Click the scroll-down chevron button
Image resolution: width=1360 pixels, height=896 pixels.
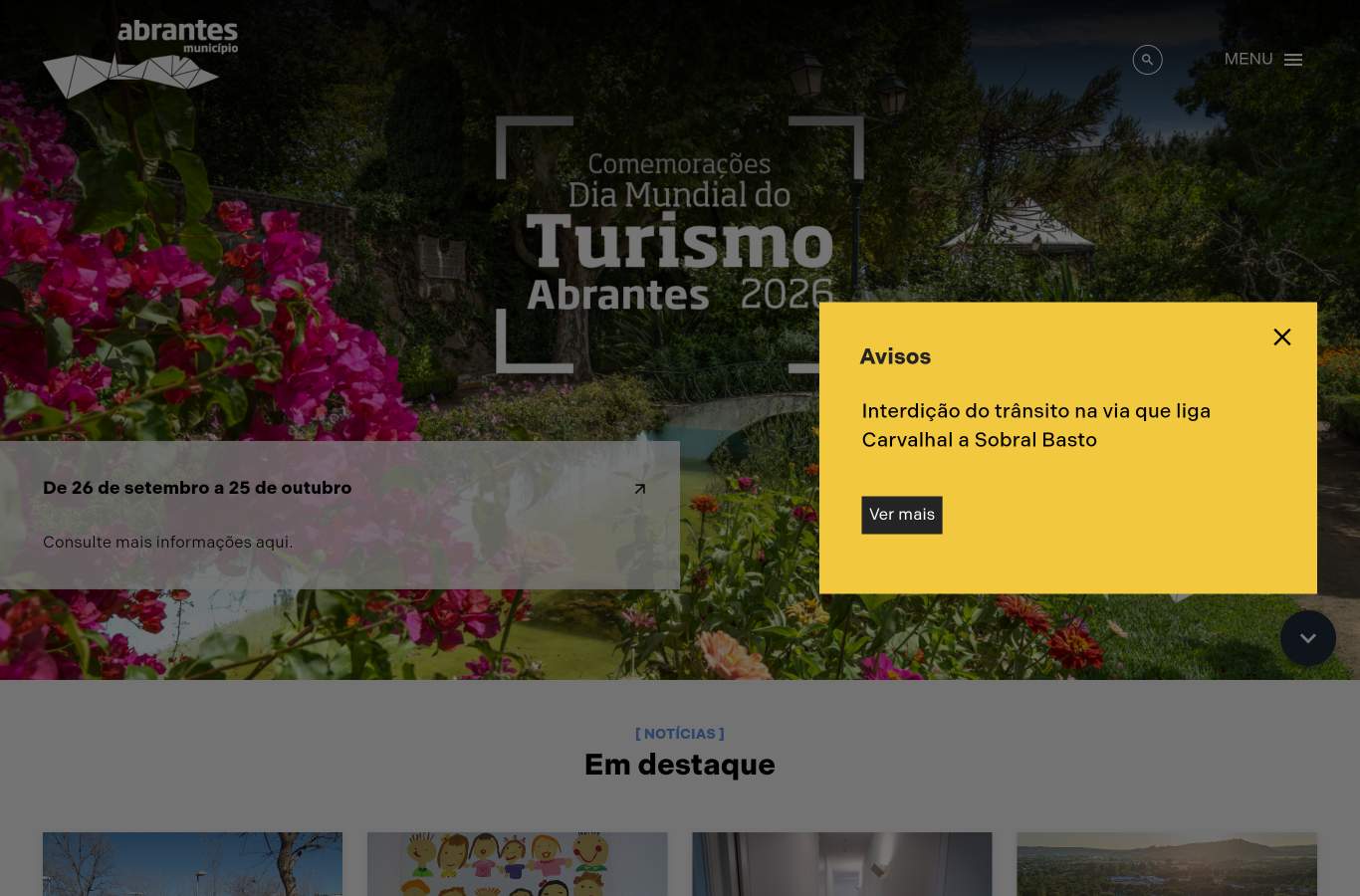(1308, 638)
